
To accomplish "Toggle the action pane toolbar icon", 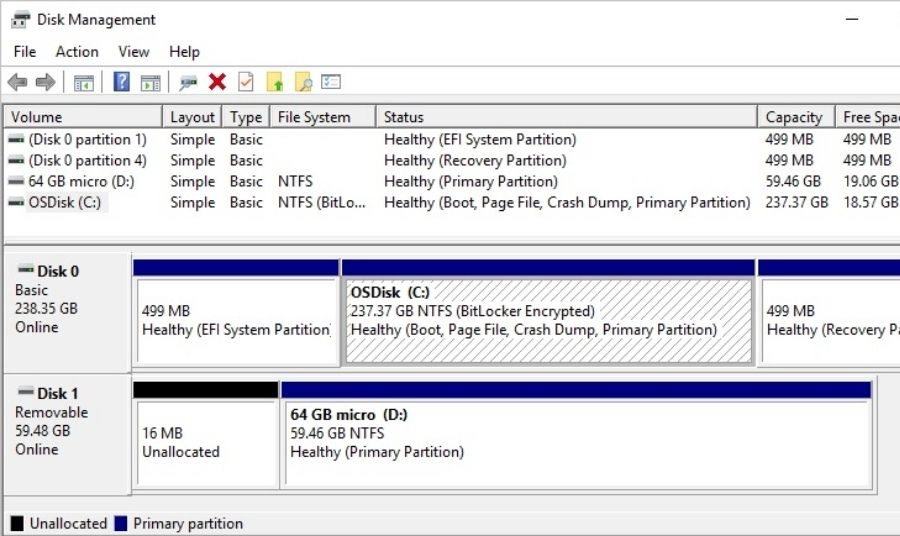I will coord(150,83).
